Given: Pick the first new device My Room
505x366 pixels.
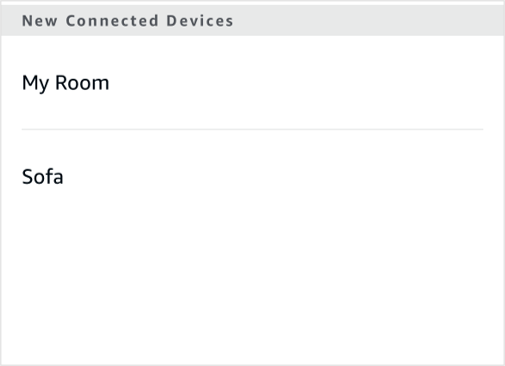Looking at the screenshot, I should tap(252, 82).
